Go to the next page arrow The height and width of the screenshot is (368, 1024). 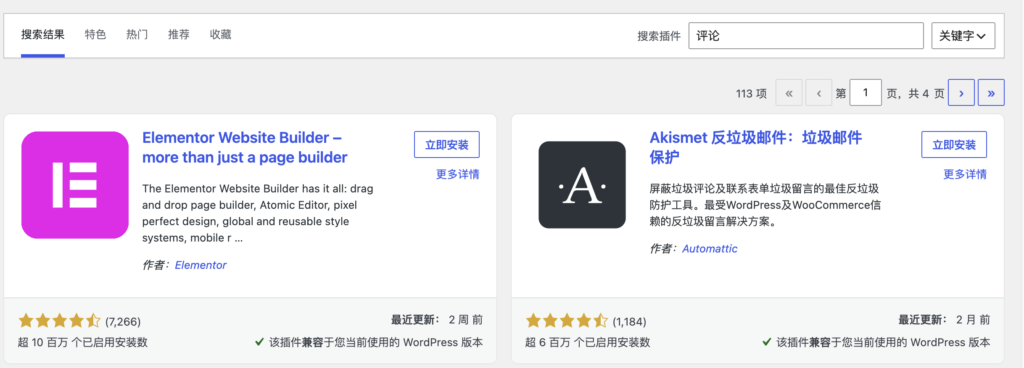(x=961, y=93)
